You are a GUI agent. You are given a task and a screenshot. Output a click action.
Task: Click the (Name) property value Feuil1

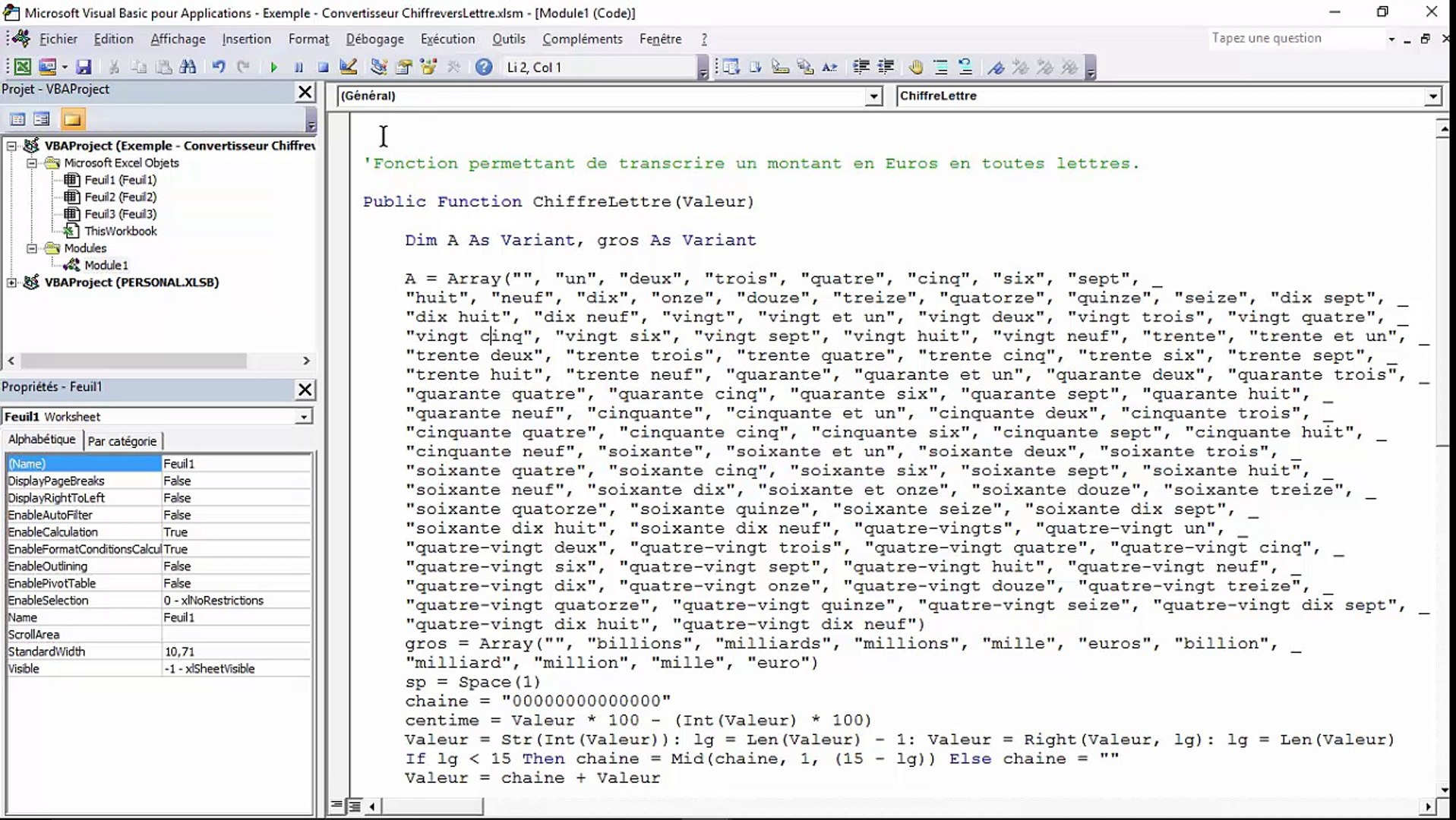coord(236,464)
